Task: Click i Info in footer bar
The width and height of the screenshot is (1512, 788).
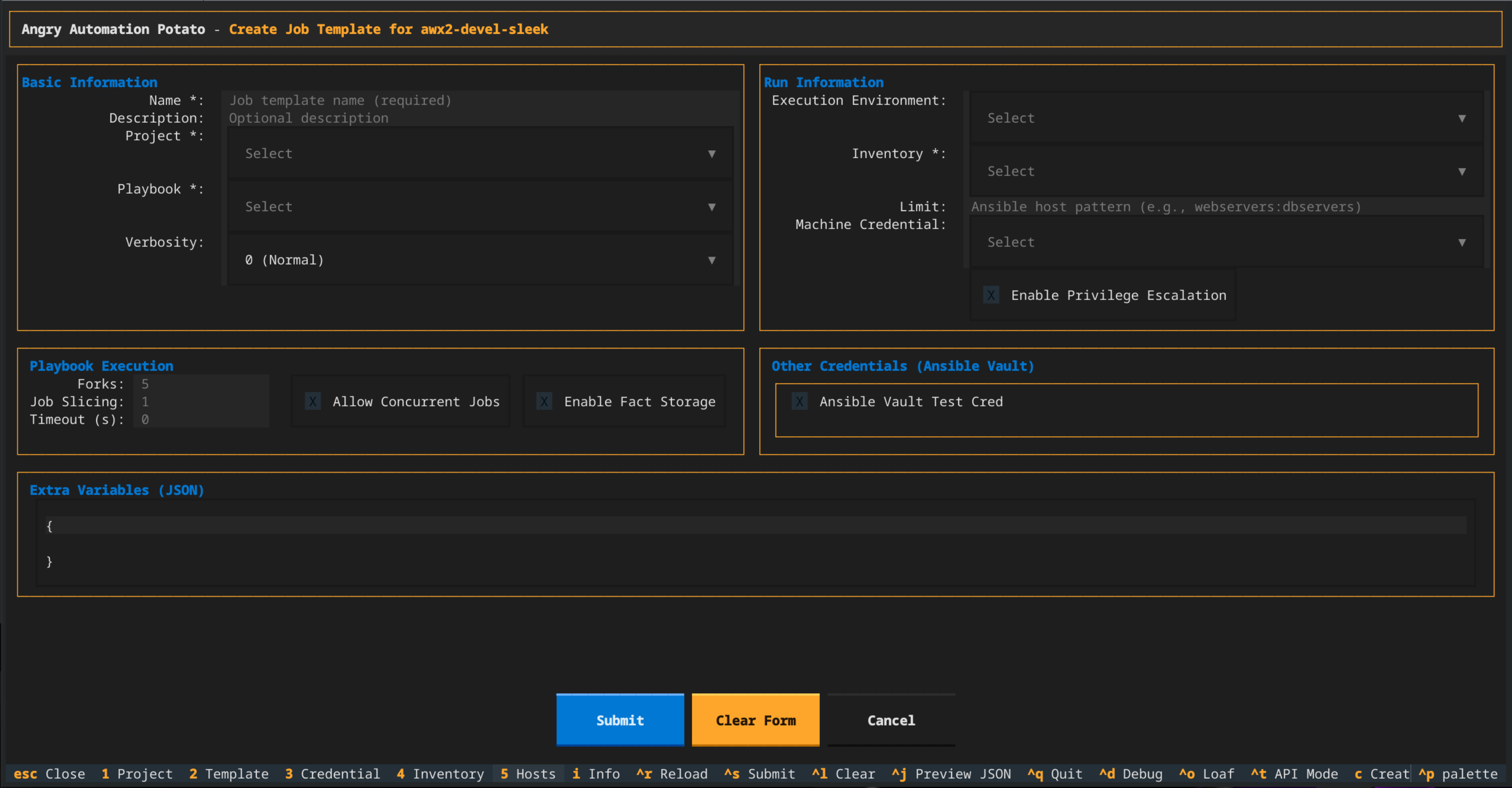Action: [x=596, y=774]
